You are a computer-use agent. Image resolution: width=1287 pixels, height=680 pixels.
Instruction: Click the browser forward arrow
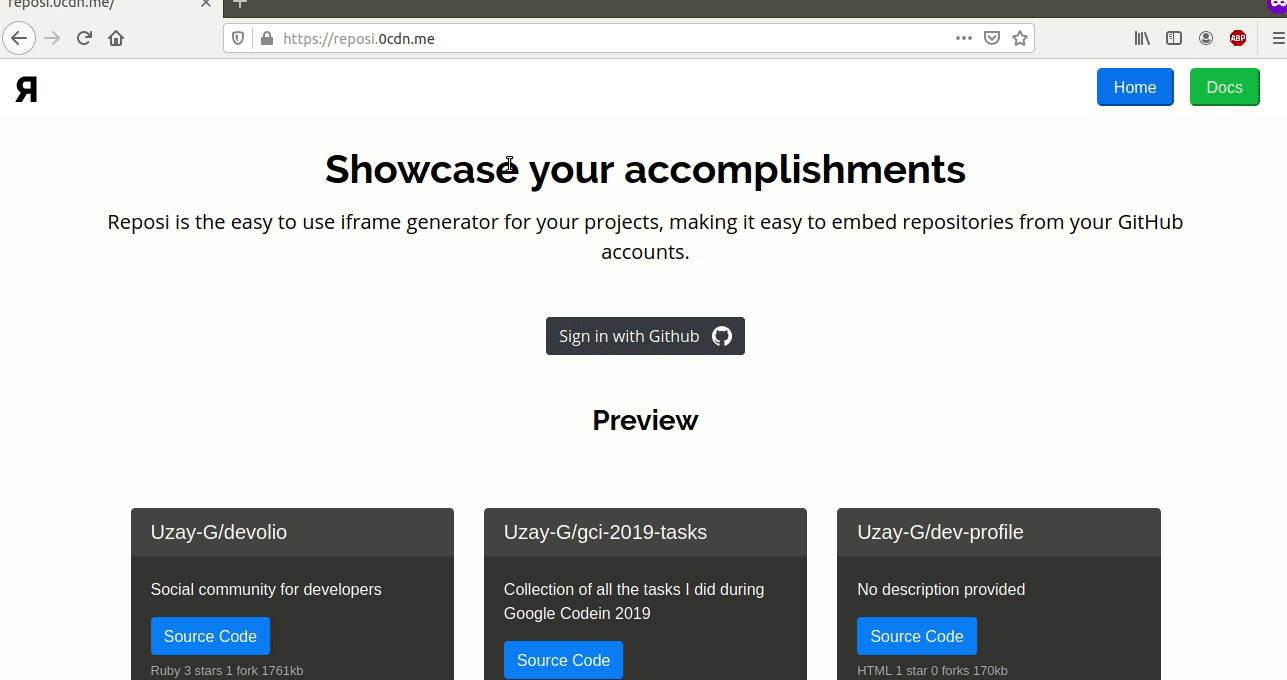[x=52, y=39]
